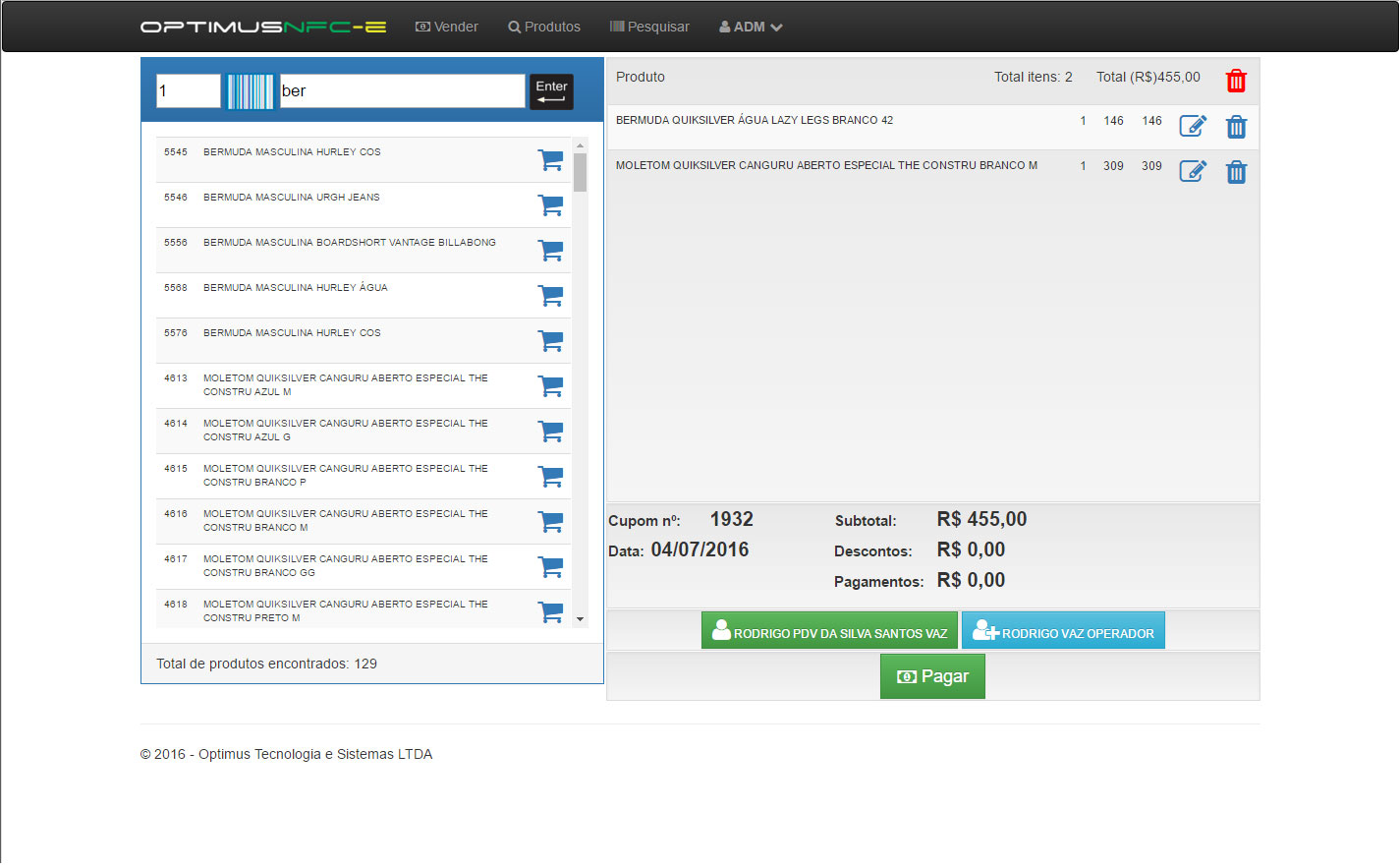Remove the Moletom Quiksilver Canguru sale line

(x=1236, y=172)
